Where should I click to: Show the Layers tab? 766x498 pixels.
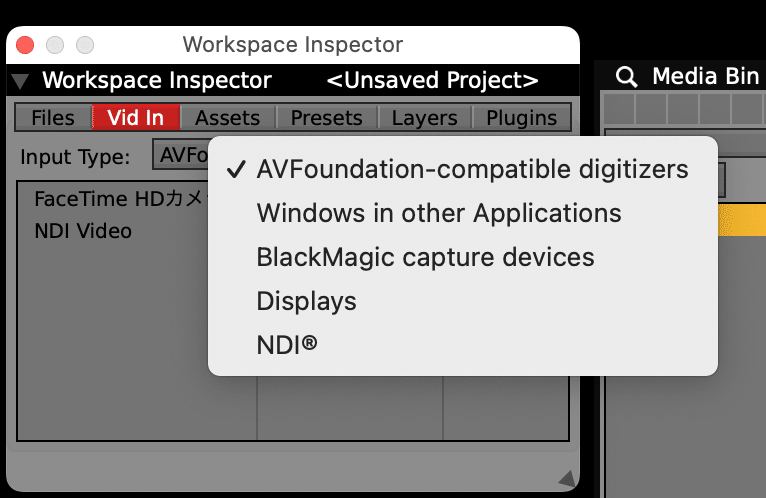(x=424, y=118)
